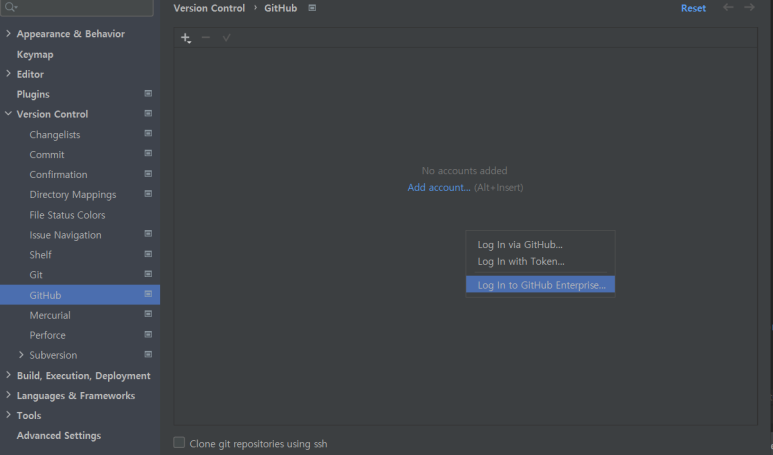
Task: Click project icon next to Shelf
Action: pos(148,254)
